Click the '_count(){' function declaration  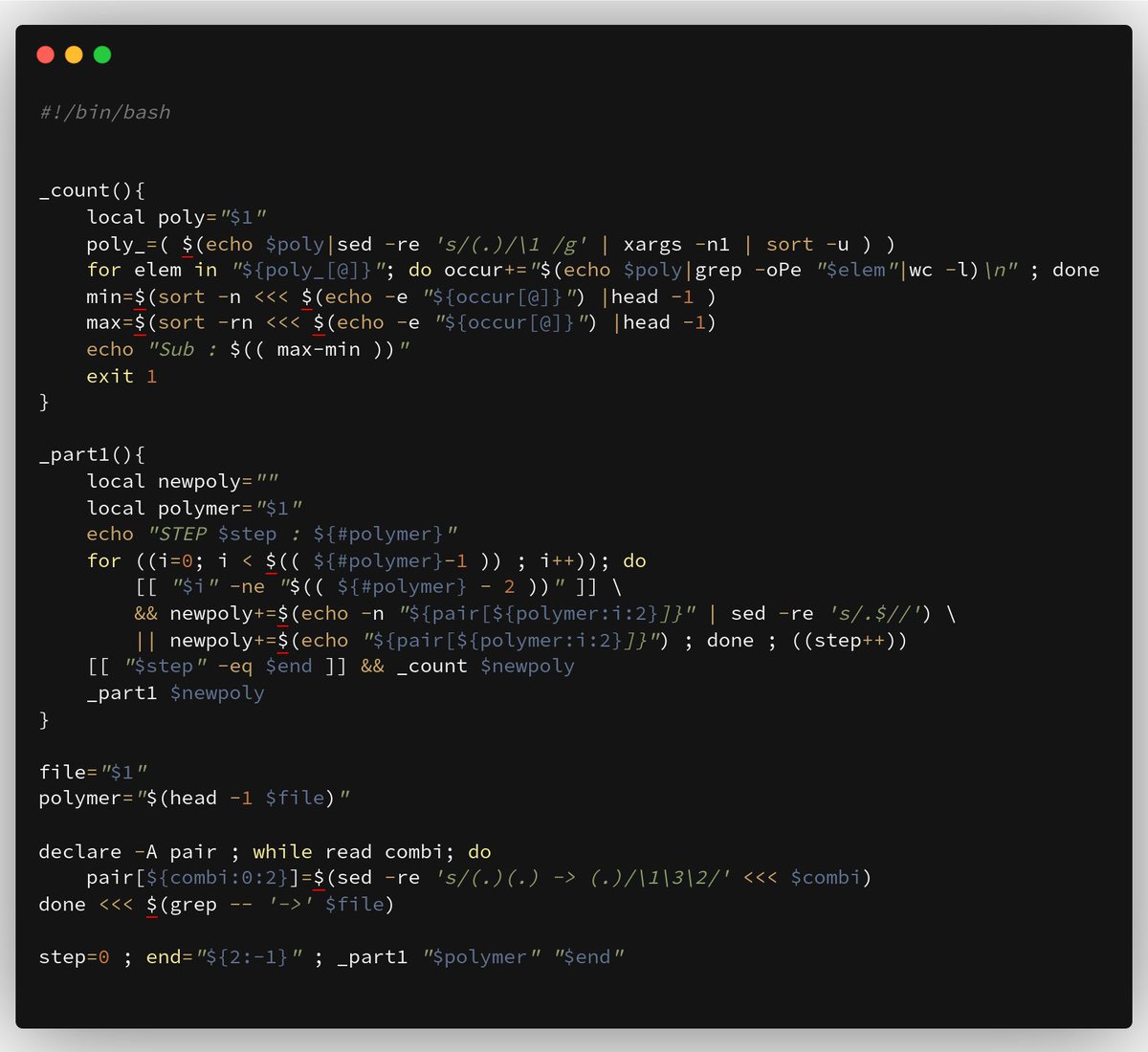click(92, 190)
